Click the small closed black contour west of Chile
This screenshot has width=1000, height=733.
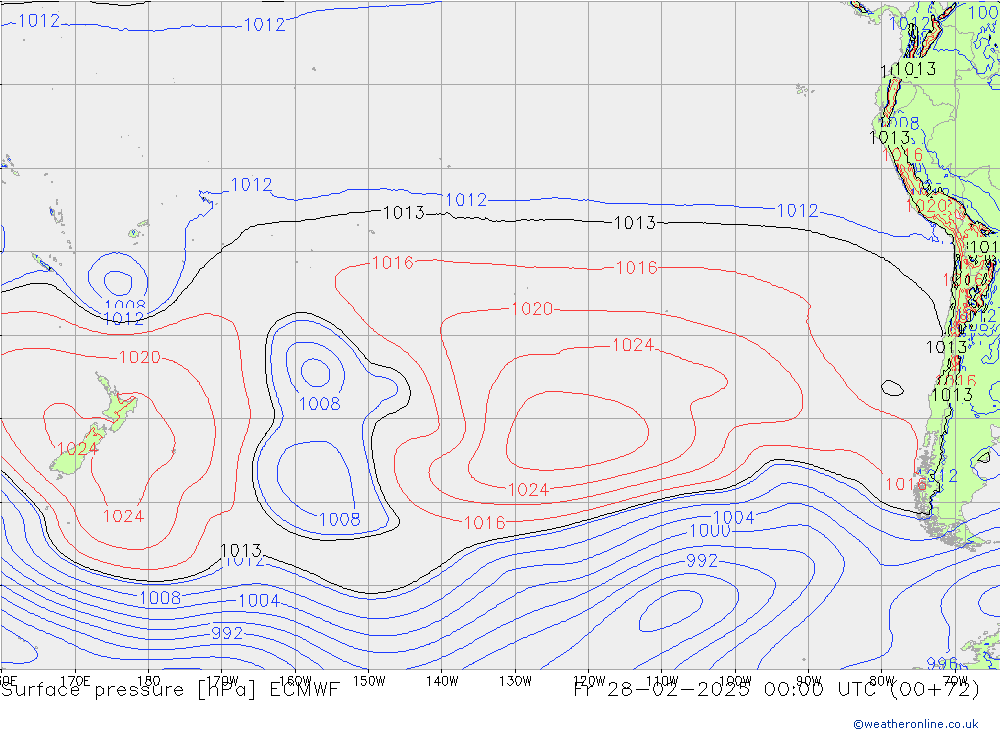click(892, 387)
